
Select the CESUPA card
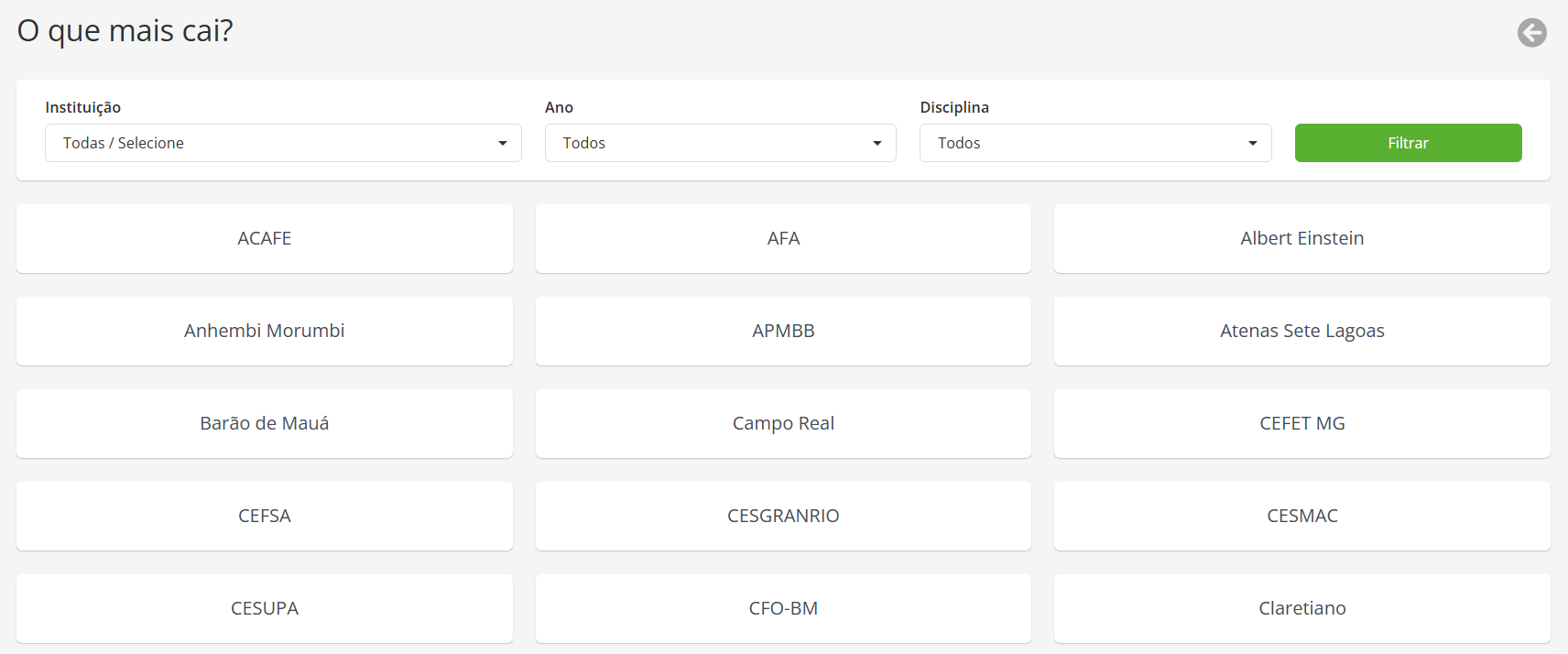click(x=265, y=608)
